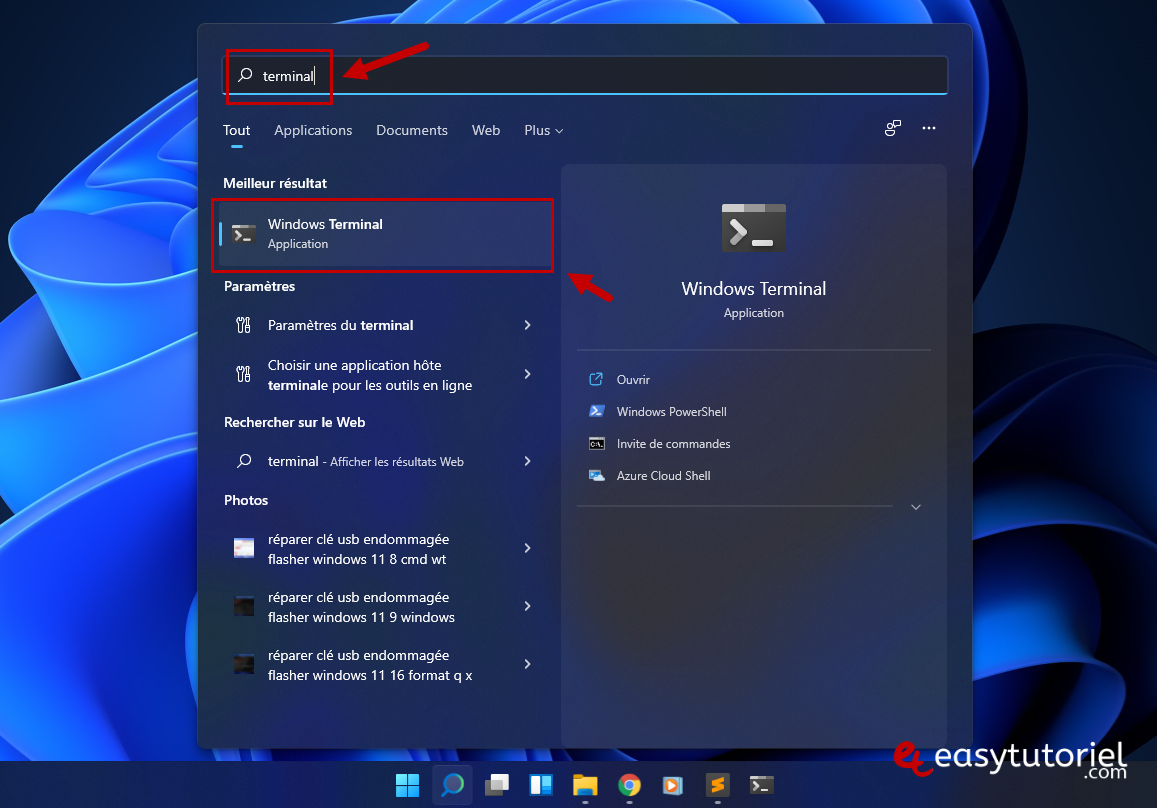Expand chevron for Choisir une application hôte
Screen dimensions: 1157x808
pos(527,374)
